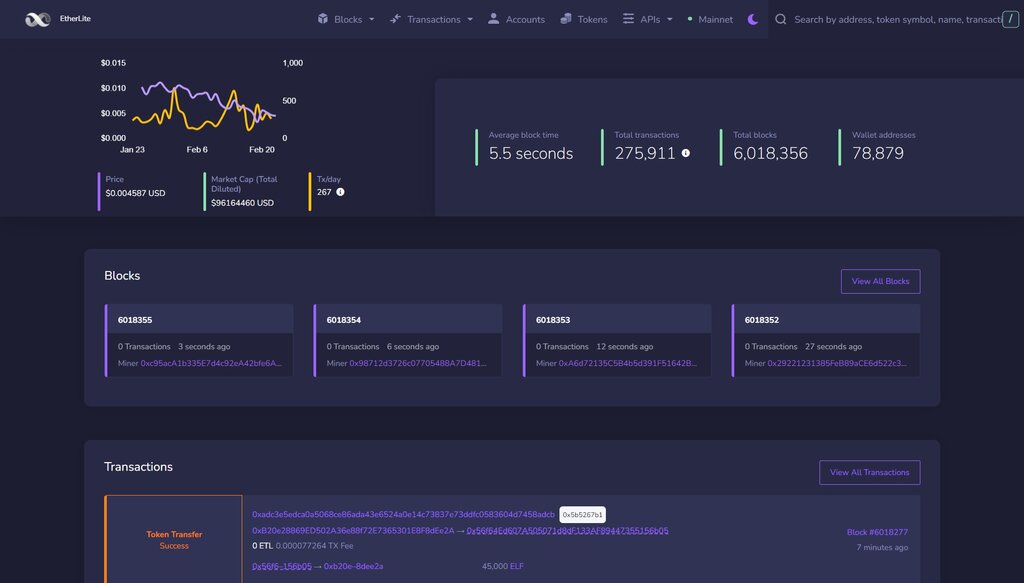Focus the address search field
This screenshot has width=1024, height=583.
[x=897, y=20]
